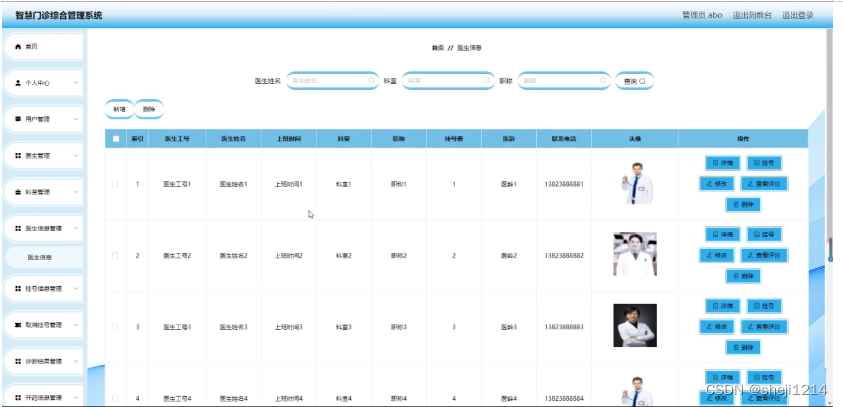Open 查看评论 for 医生姓名2 row

coord(764,255)
